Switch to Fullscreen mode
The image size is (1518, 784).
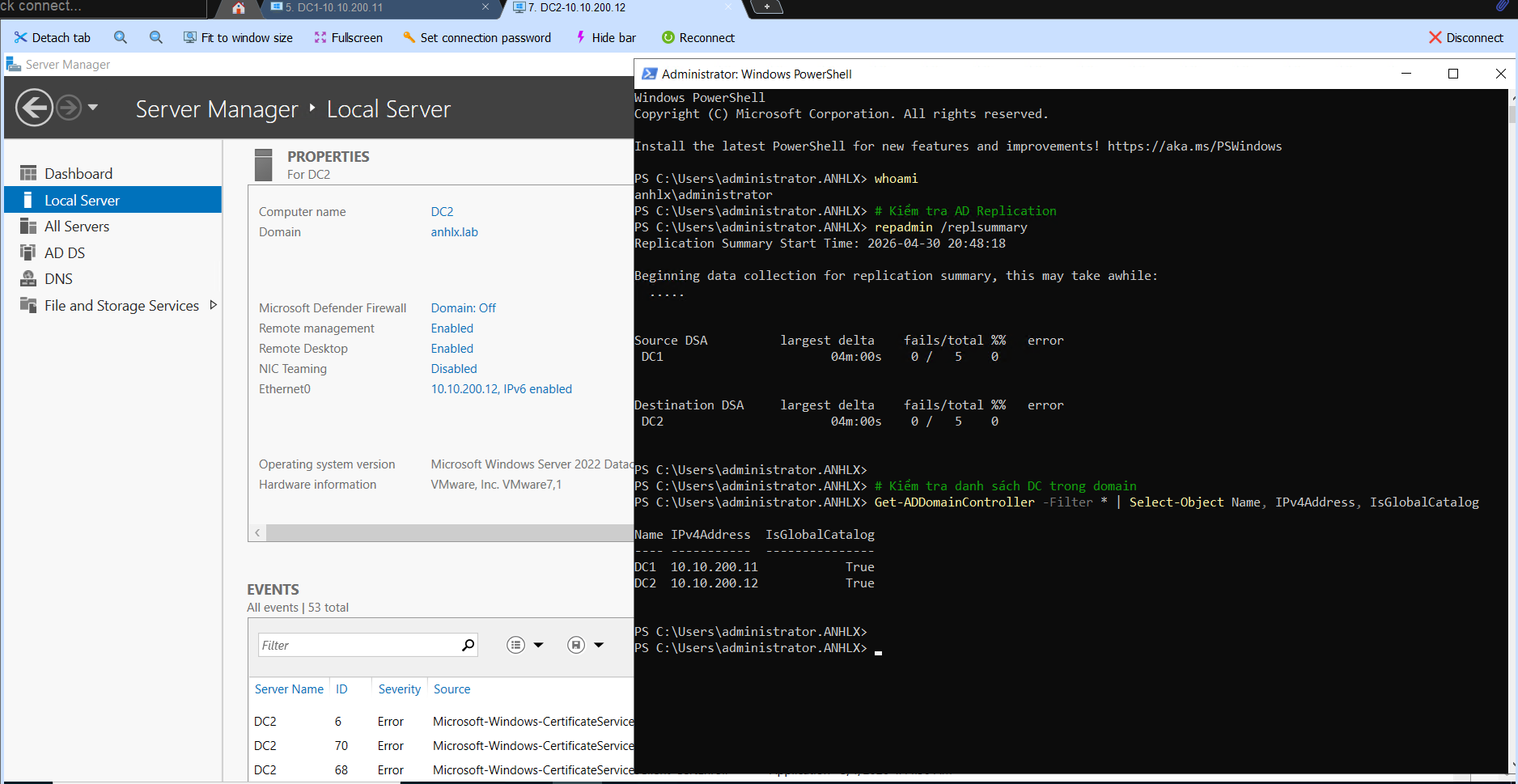pos(348,37)
